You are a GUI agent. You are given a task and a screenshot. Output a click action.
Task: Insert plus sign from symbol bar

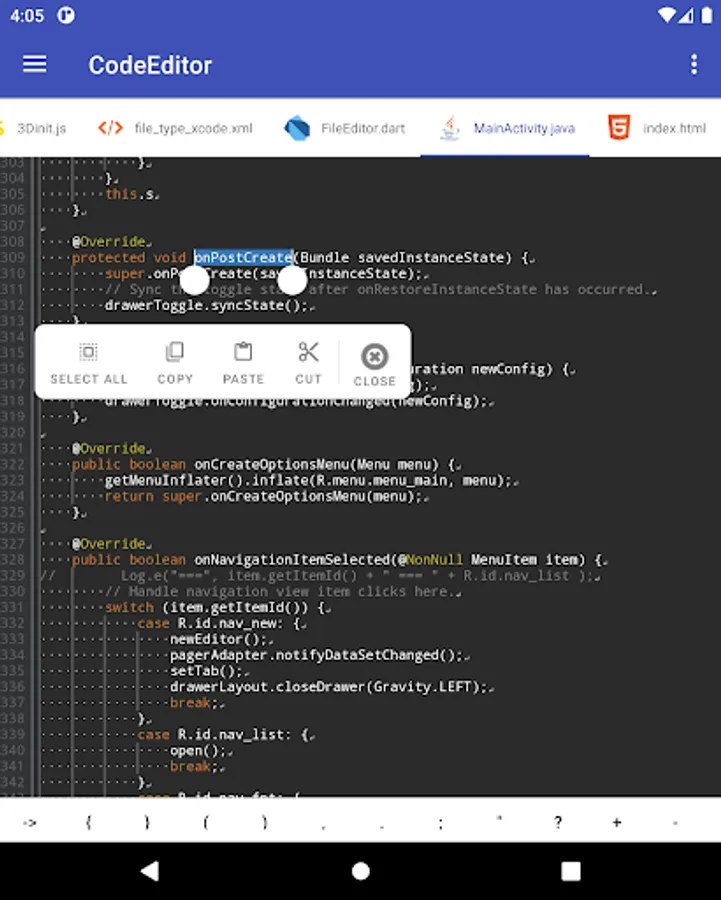point(617,823)
